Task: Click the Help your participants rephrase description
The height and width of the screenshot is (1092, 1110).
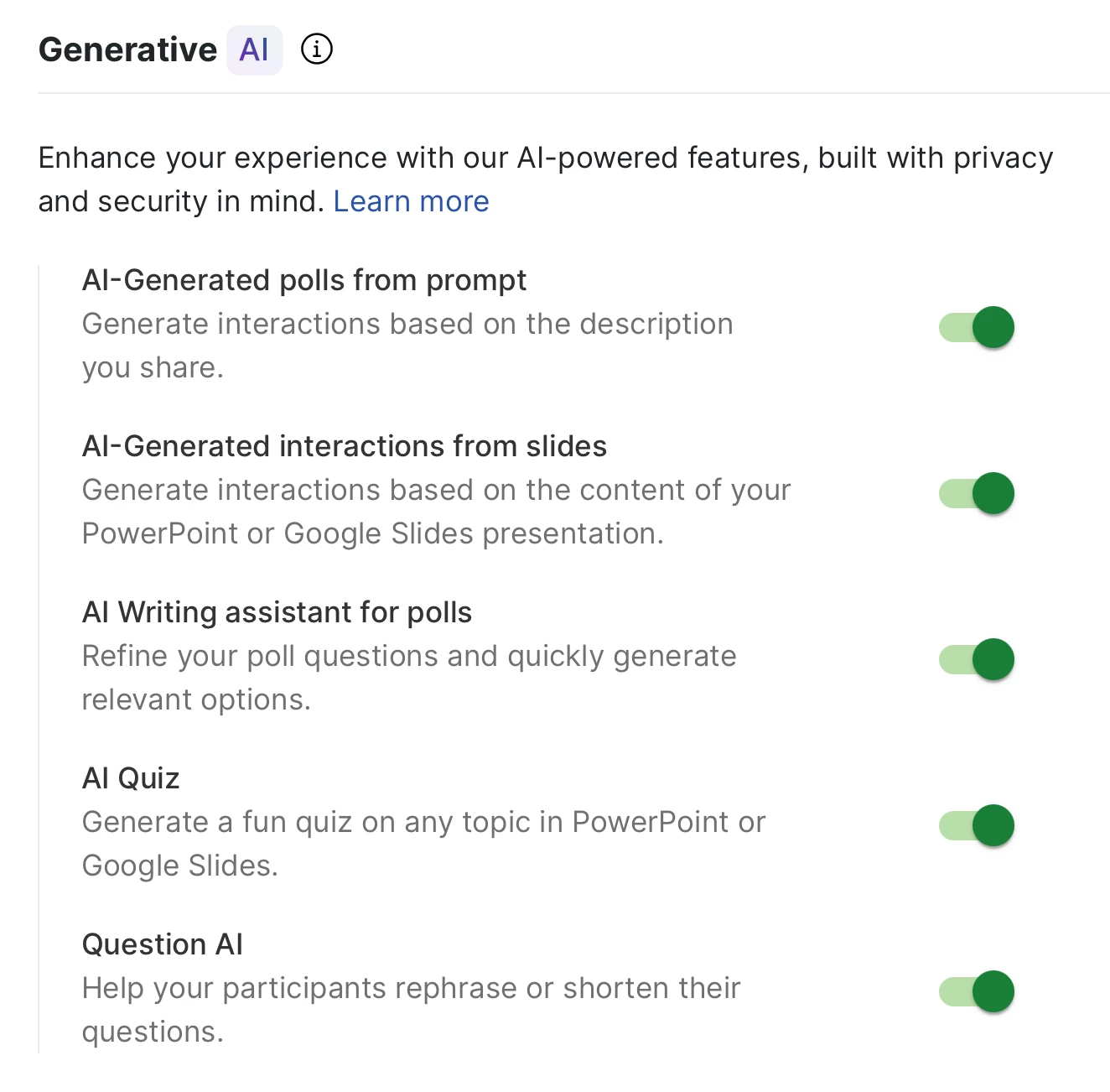Action: 411,988
